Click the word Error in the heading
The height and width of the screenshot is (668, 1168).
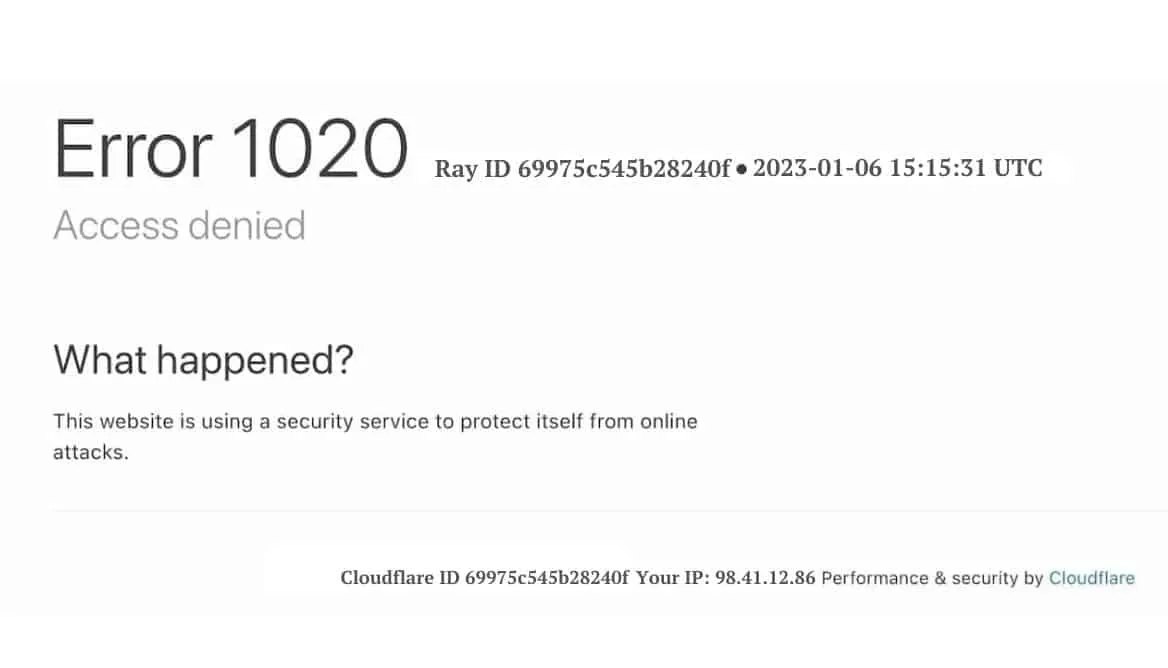coord(133,149)
